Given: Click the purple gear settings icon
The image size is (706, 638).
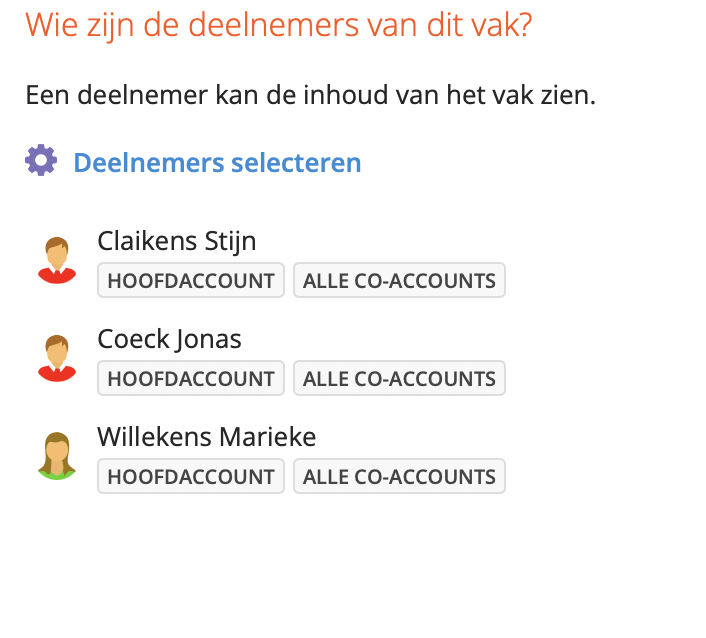Looking at the screenshot, I should click(x=41, y=160).
